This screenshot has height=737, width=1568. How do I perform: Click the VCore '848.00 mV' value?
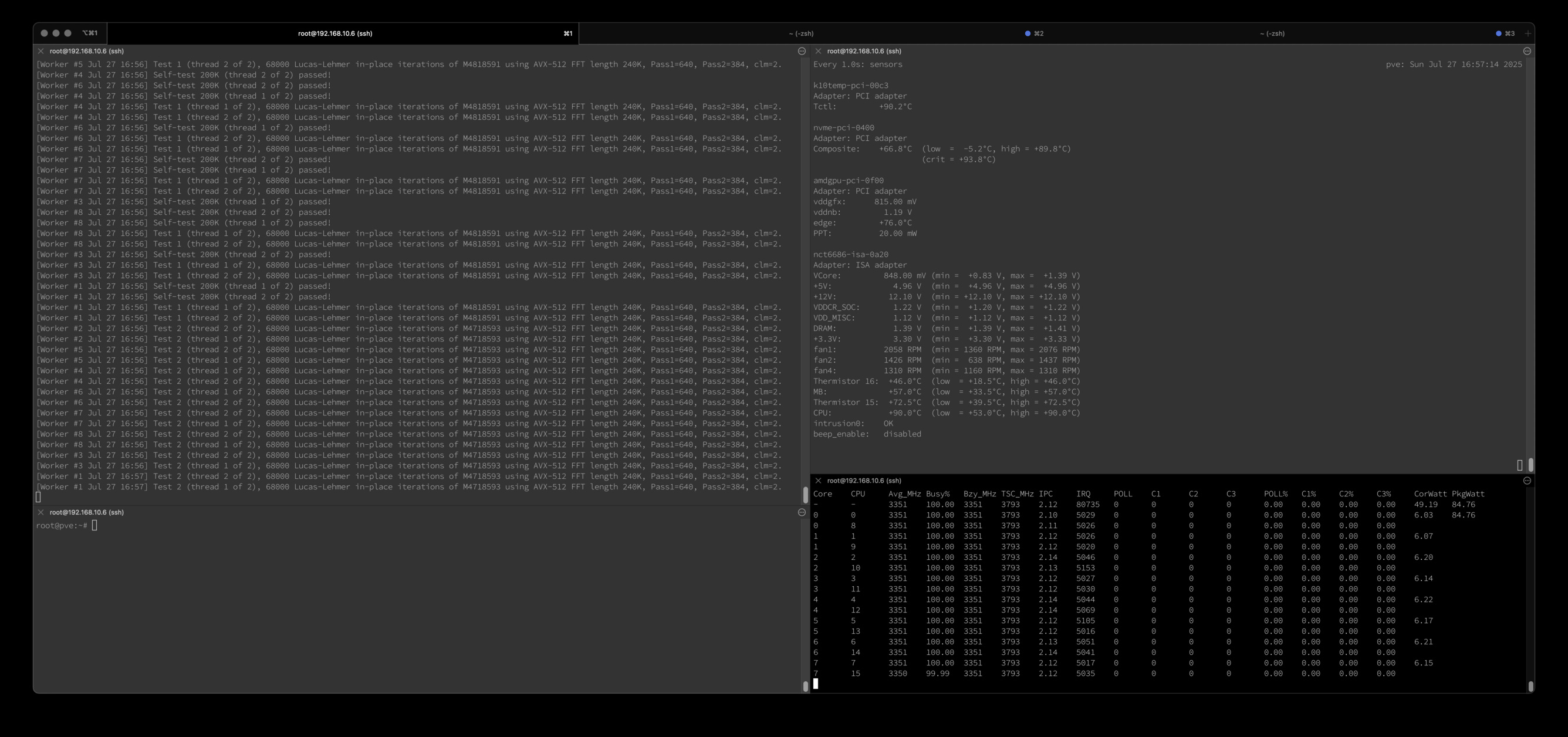click(x=904, y=276)
